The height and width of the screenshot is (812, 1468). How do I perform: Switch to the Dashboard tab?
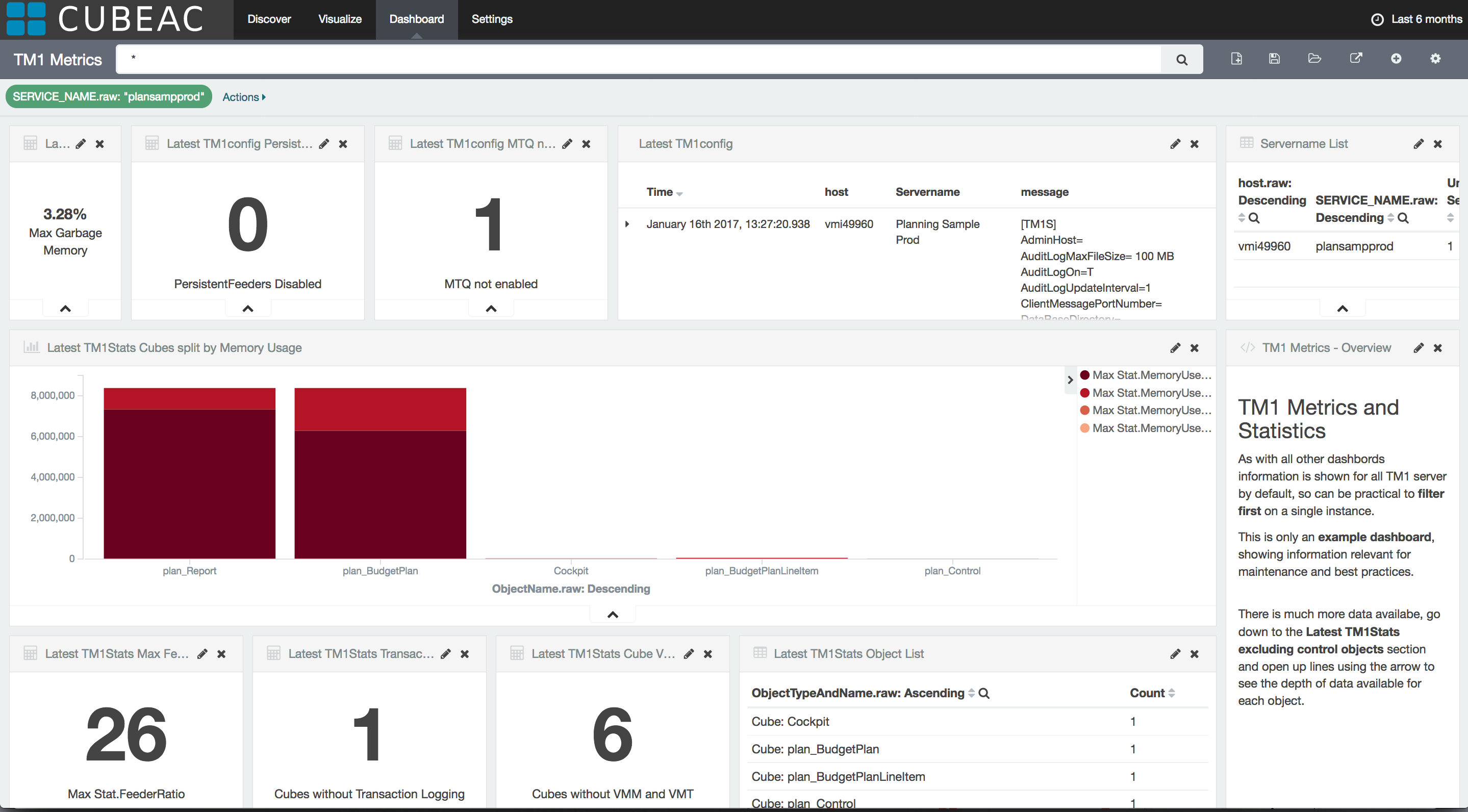pos(417,19)
